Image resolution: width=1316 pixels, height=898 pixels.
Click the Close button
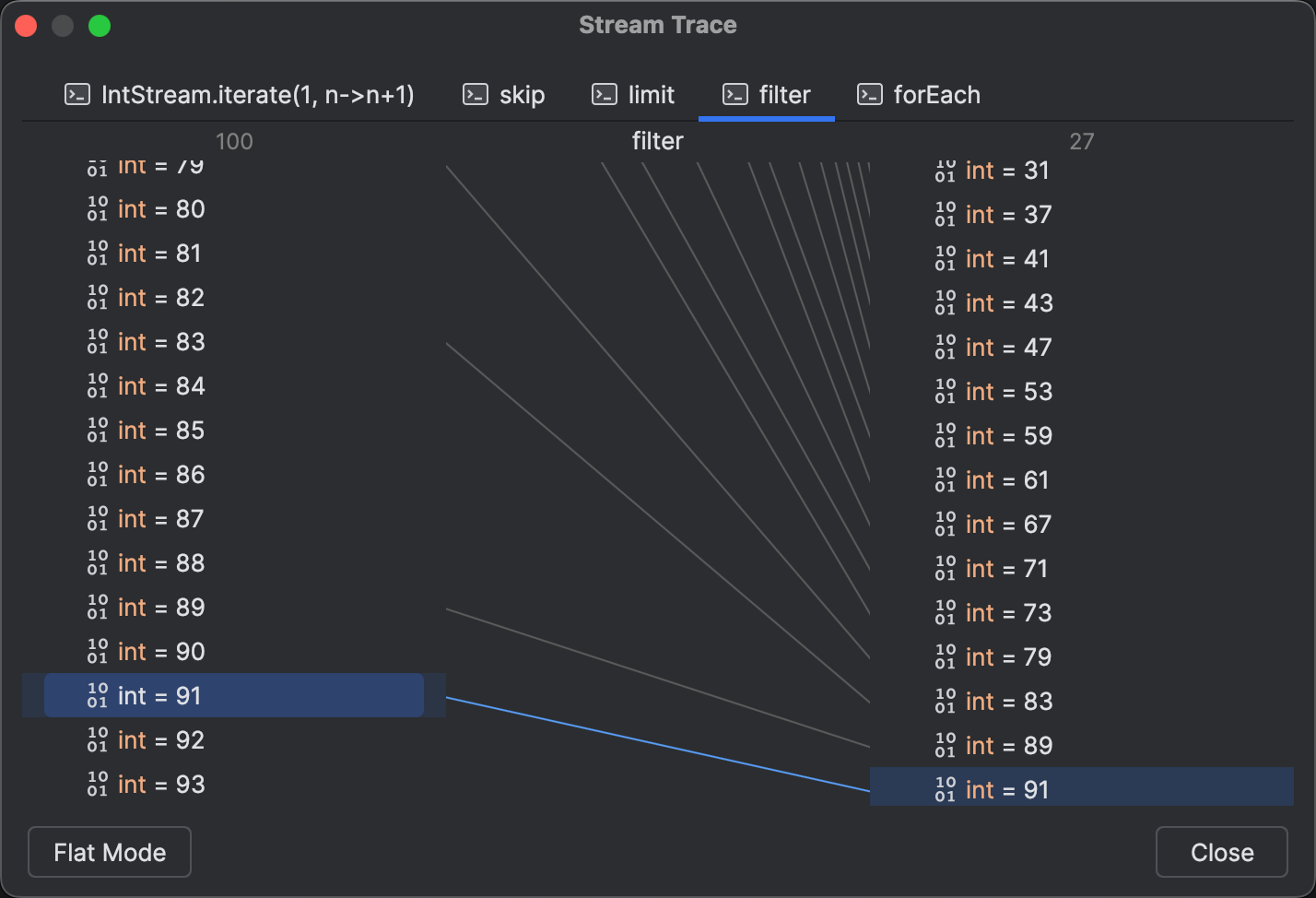pyautogui.click(x=1221, y=852)
